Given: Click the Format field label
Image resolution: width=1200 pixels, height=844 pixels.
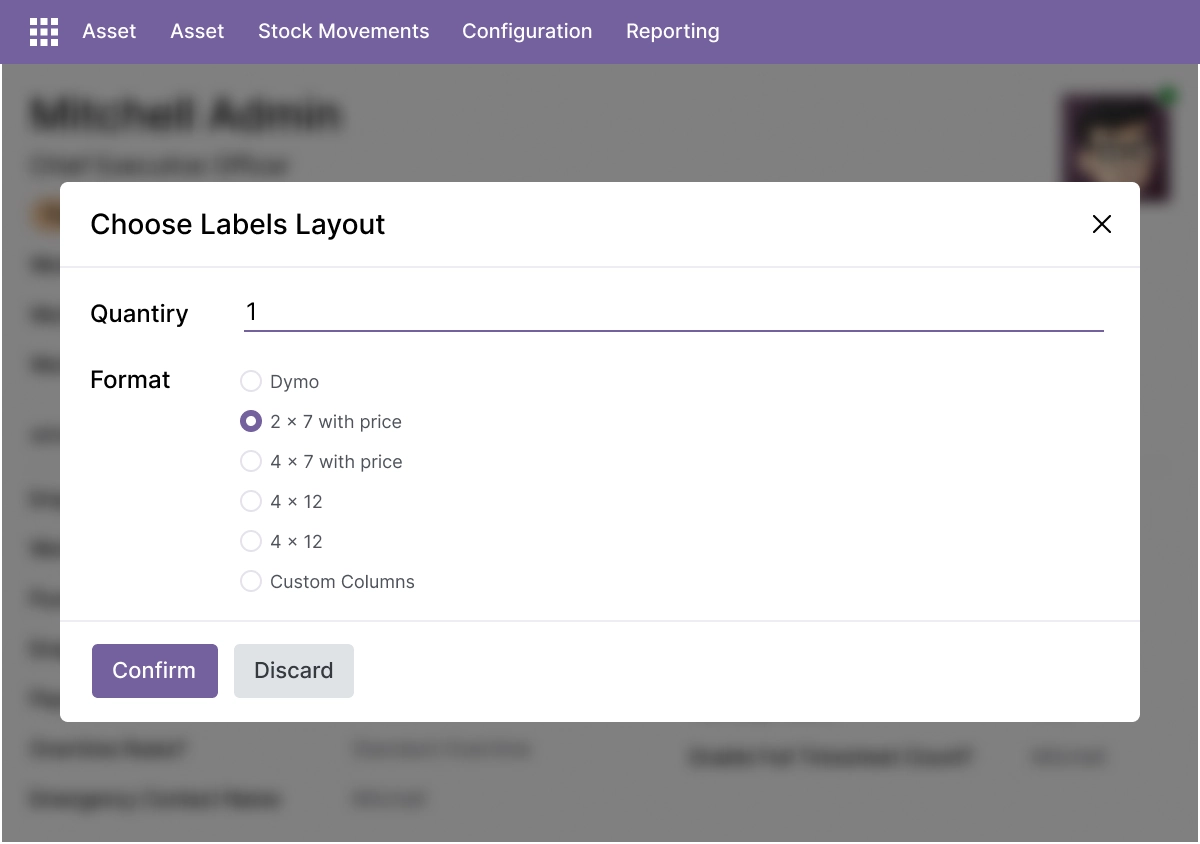Looking at the screenshot, I should click(x=130, y=380).
